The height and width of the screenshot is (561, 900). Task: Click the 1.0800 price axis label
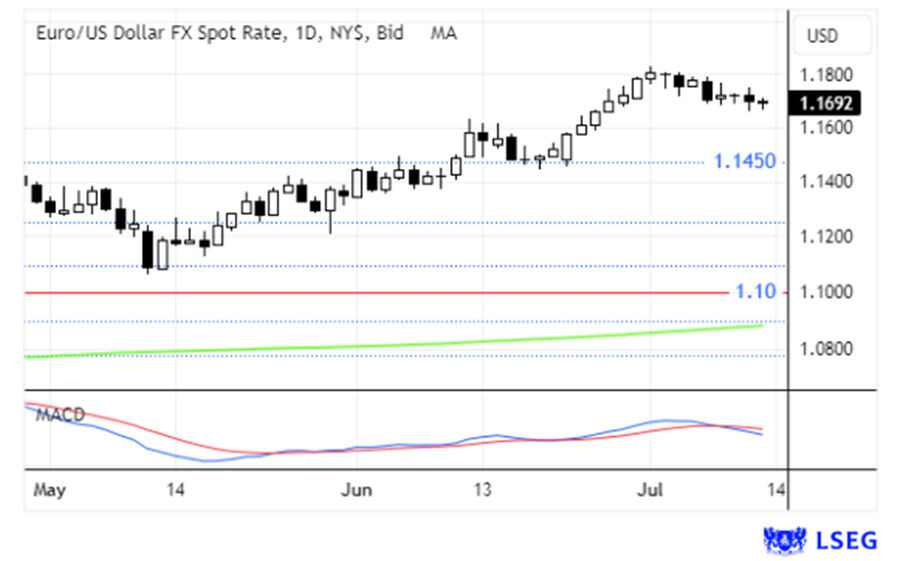tap(827, 349)
